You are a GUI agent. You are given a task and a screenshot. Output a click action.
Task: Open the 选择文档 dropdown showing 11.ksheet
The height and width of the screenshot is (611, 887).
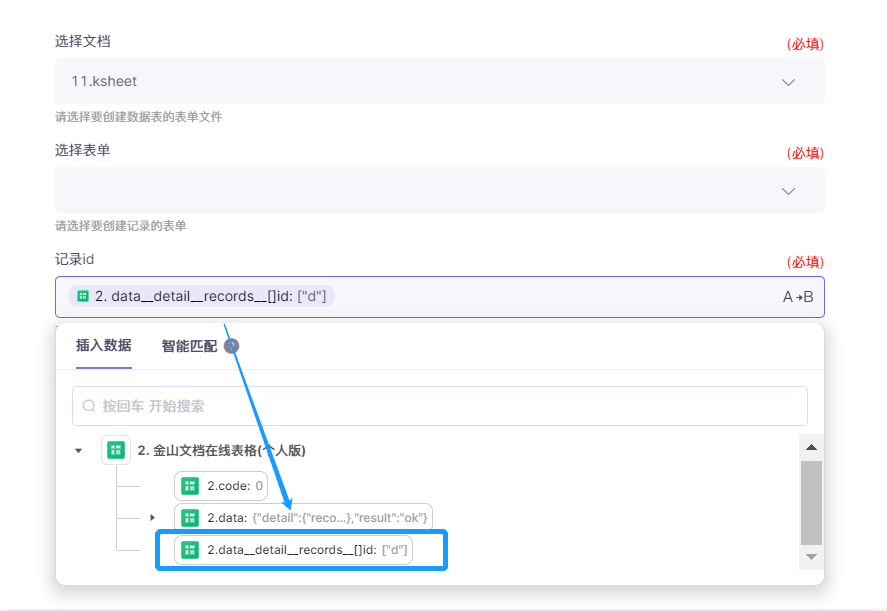point(440,81)
